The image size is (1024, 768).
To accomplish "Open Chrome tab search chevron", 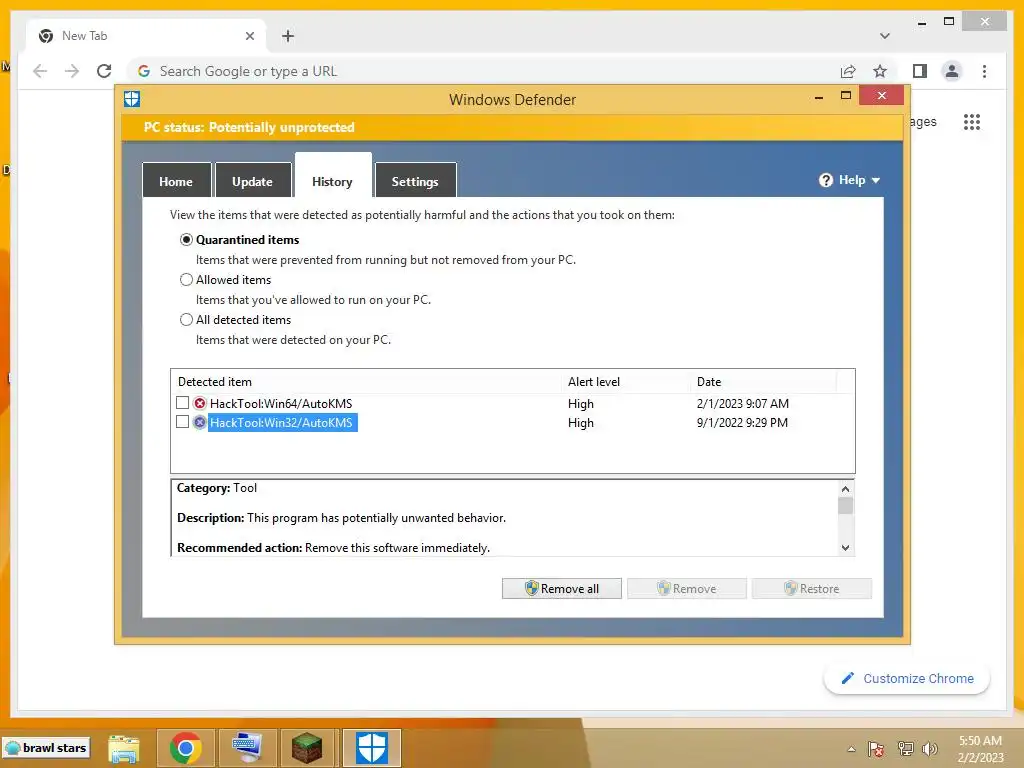I will point(885,36).
